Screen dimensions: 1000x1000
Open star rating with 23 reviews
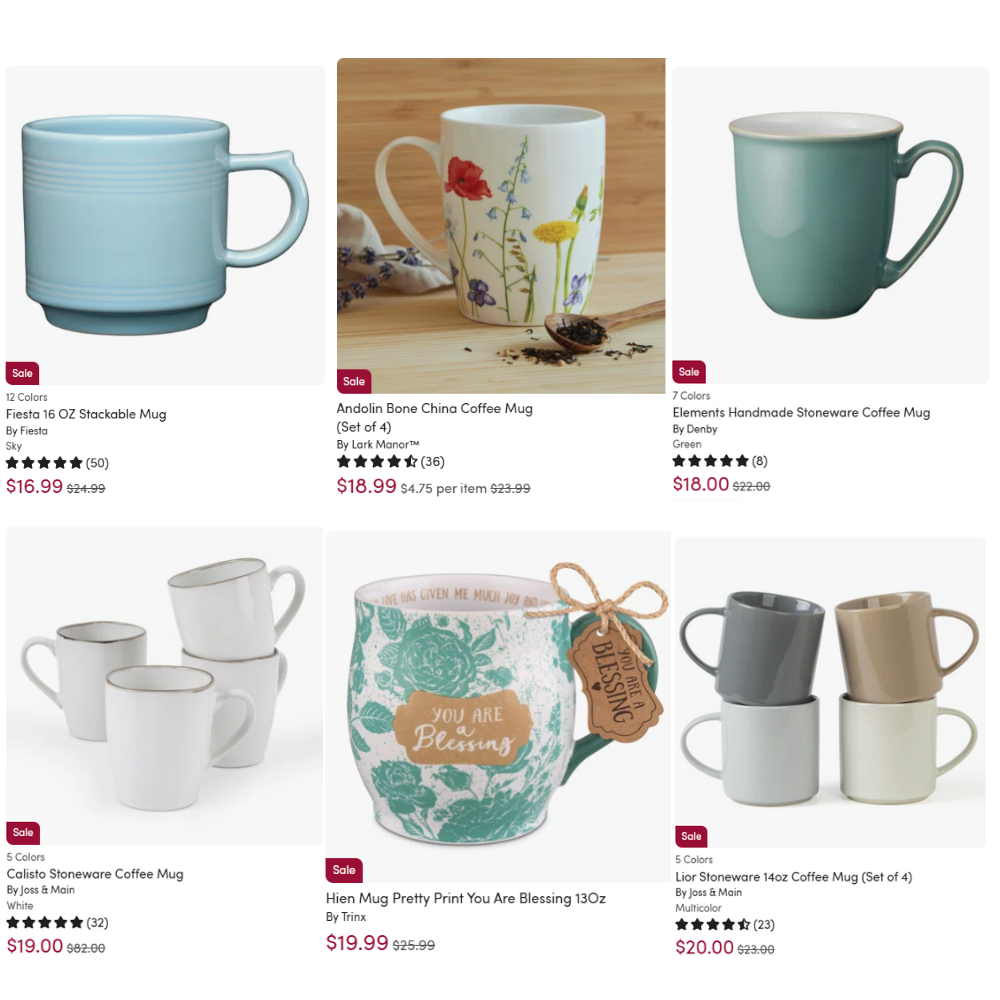724,925
